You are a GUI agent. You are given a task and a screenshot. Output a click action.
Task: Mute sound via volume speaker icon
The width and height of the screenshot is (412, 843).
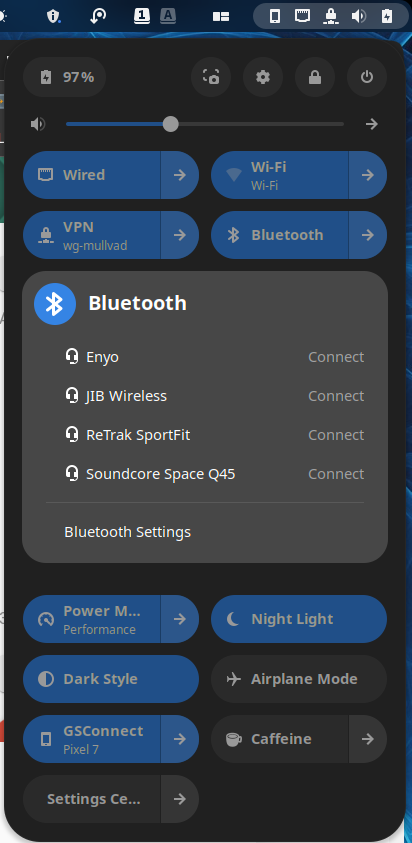[38, 124]
